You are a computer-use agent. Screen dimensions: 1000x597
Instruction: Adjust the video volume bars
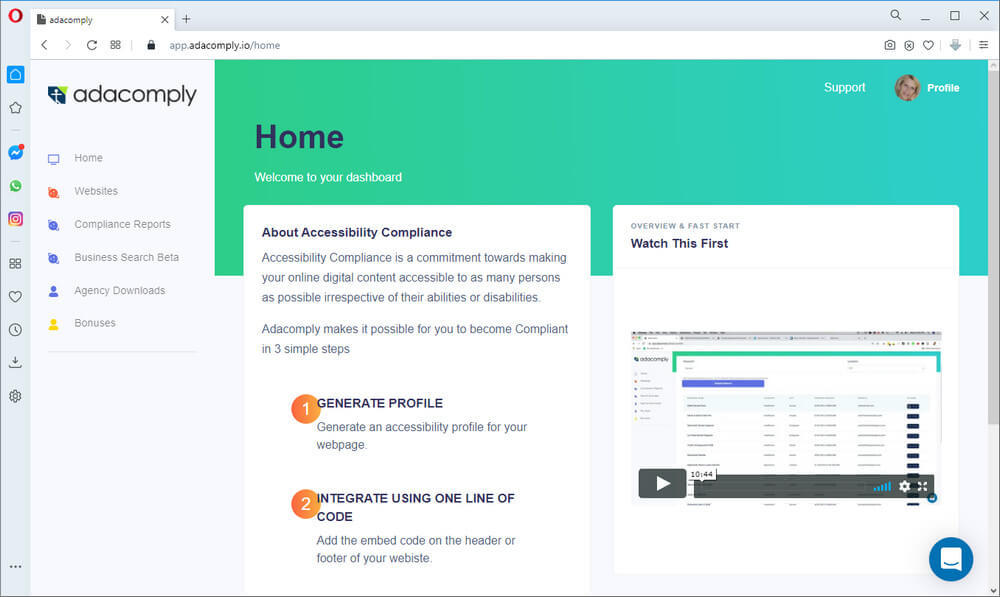[x=883, y=487]
